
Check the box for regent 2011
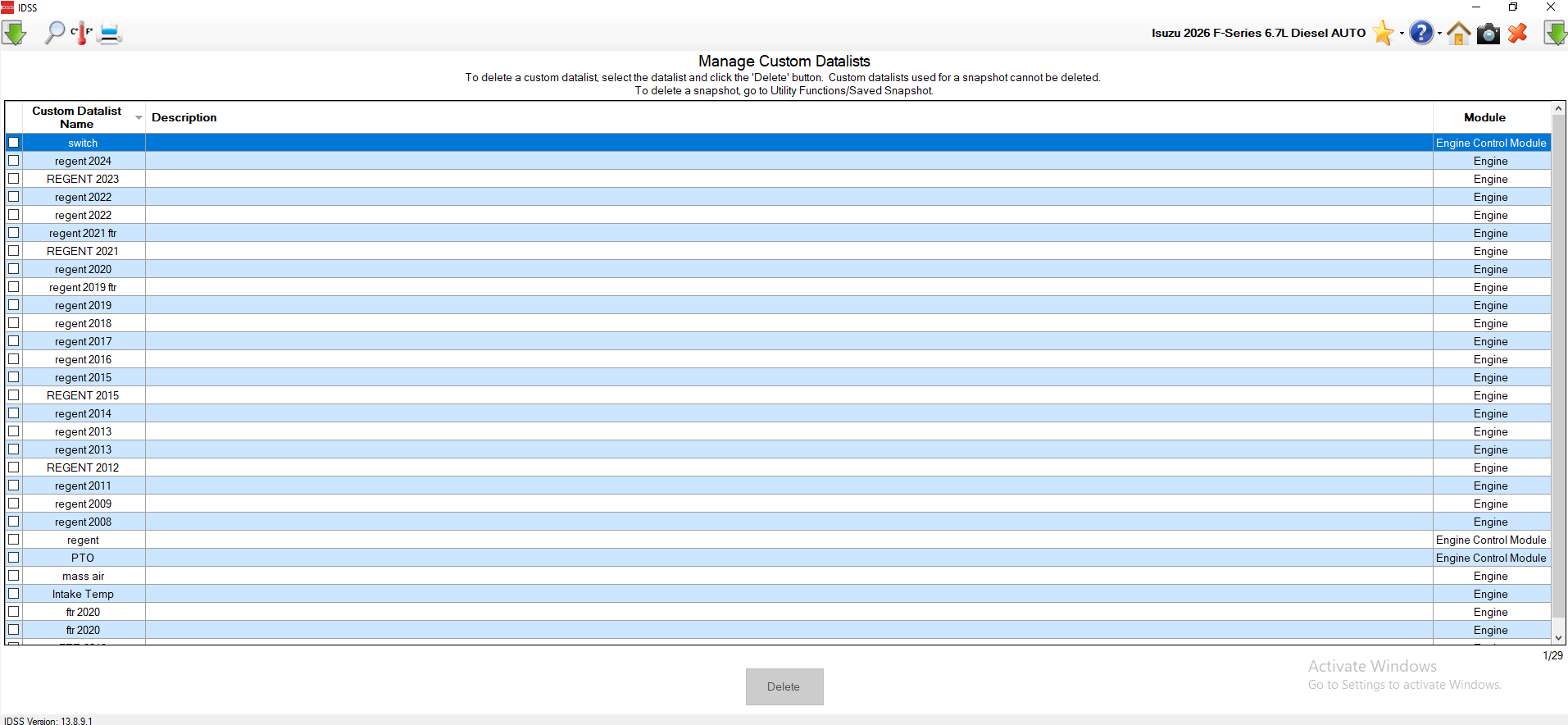[x=14, y=486]
